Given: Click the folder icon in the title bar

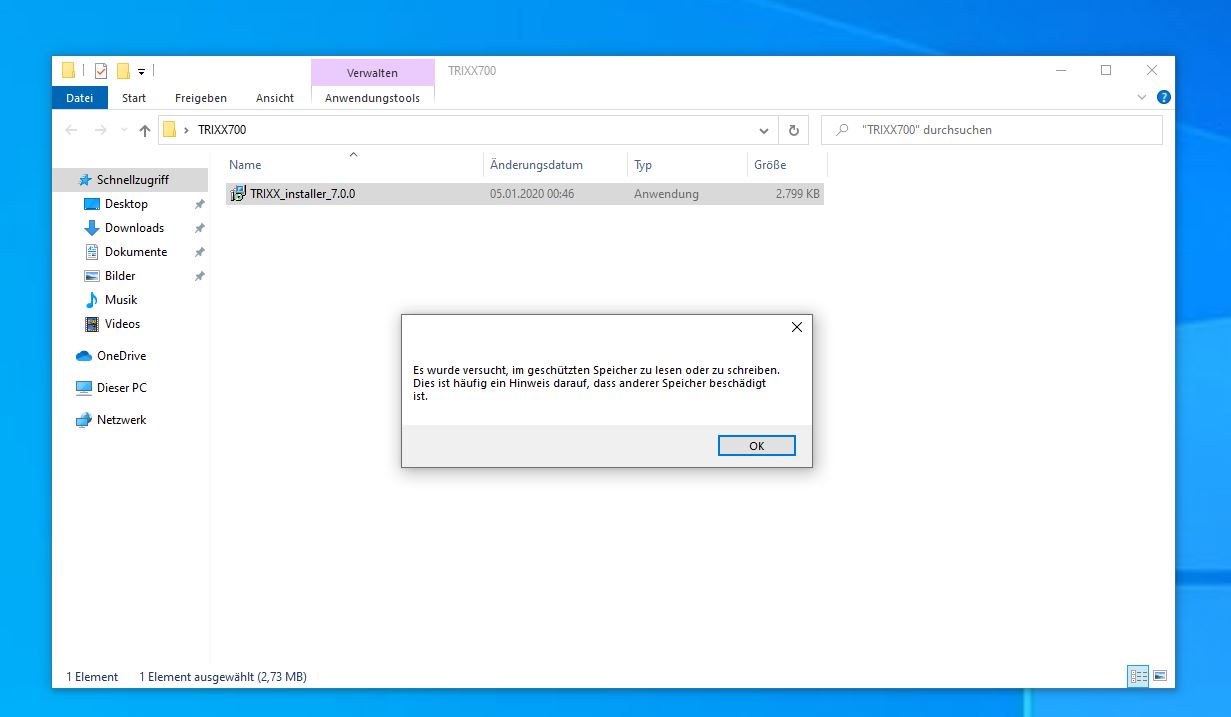Looking at the screenshot, I should 68,71.
